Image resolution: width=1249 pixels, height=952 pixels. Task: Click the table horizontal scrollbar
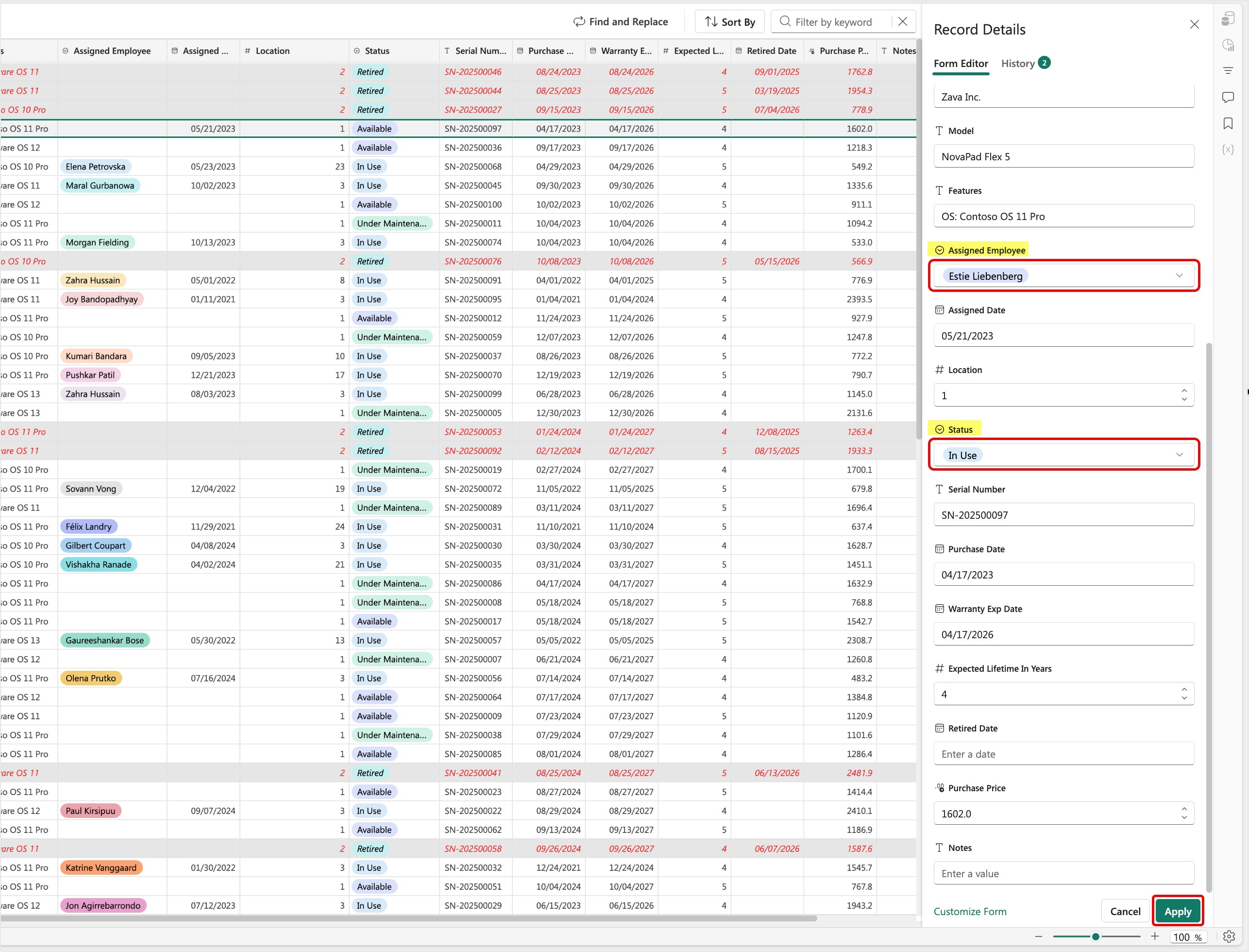[408, 918]
